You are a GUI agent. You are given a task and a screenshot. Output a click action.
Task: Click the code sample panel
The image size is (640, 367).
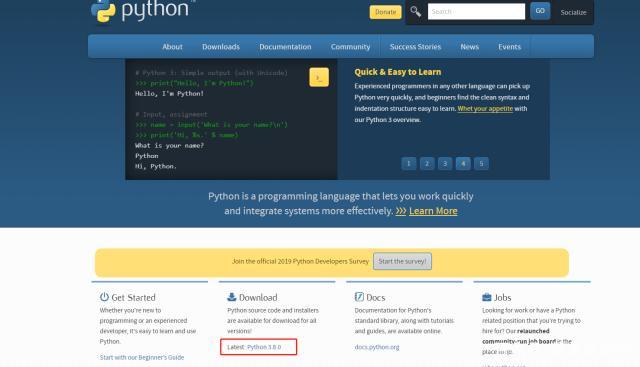point(231,119)
